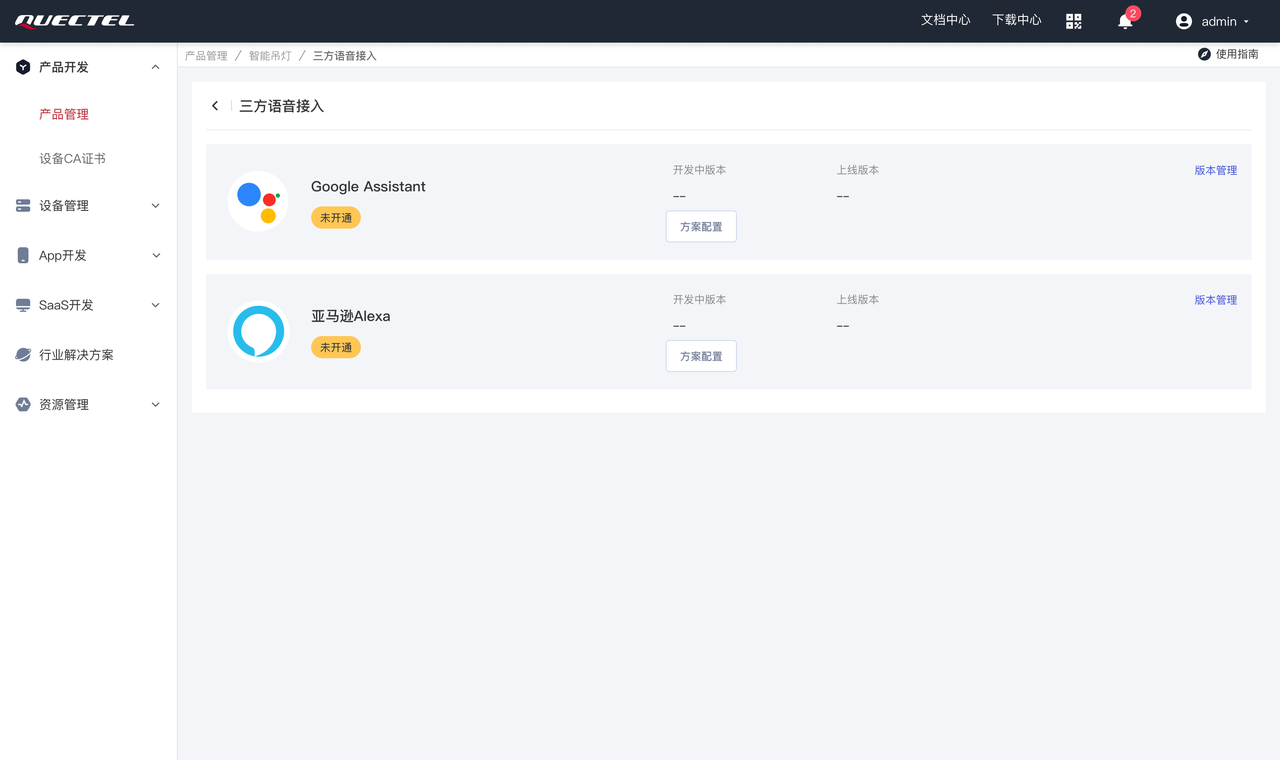Viewport: 1280px width, 760px height.
Task: Collapse the 产品开发 sidebar section
Action: (x=155, y=67)
